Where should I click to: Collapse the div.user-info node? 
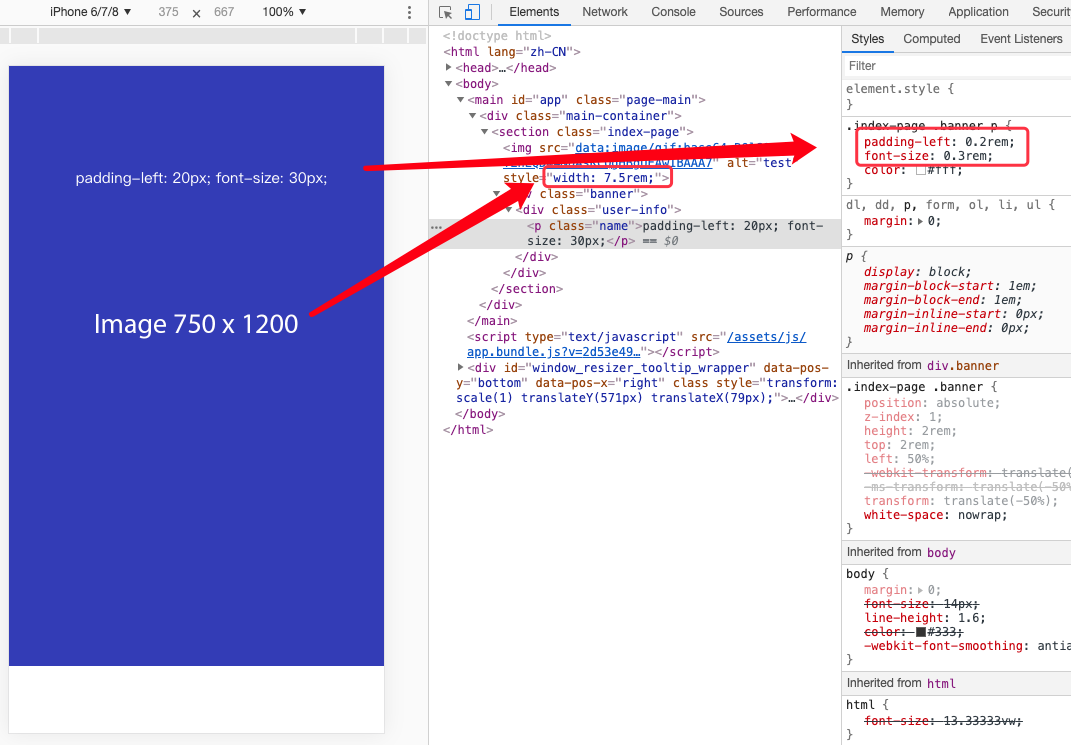pyautogui.click(x=508, y=210)
